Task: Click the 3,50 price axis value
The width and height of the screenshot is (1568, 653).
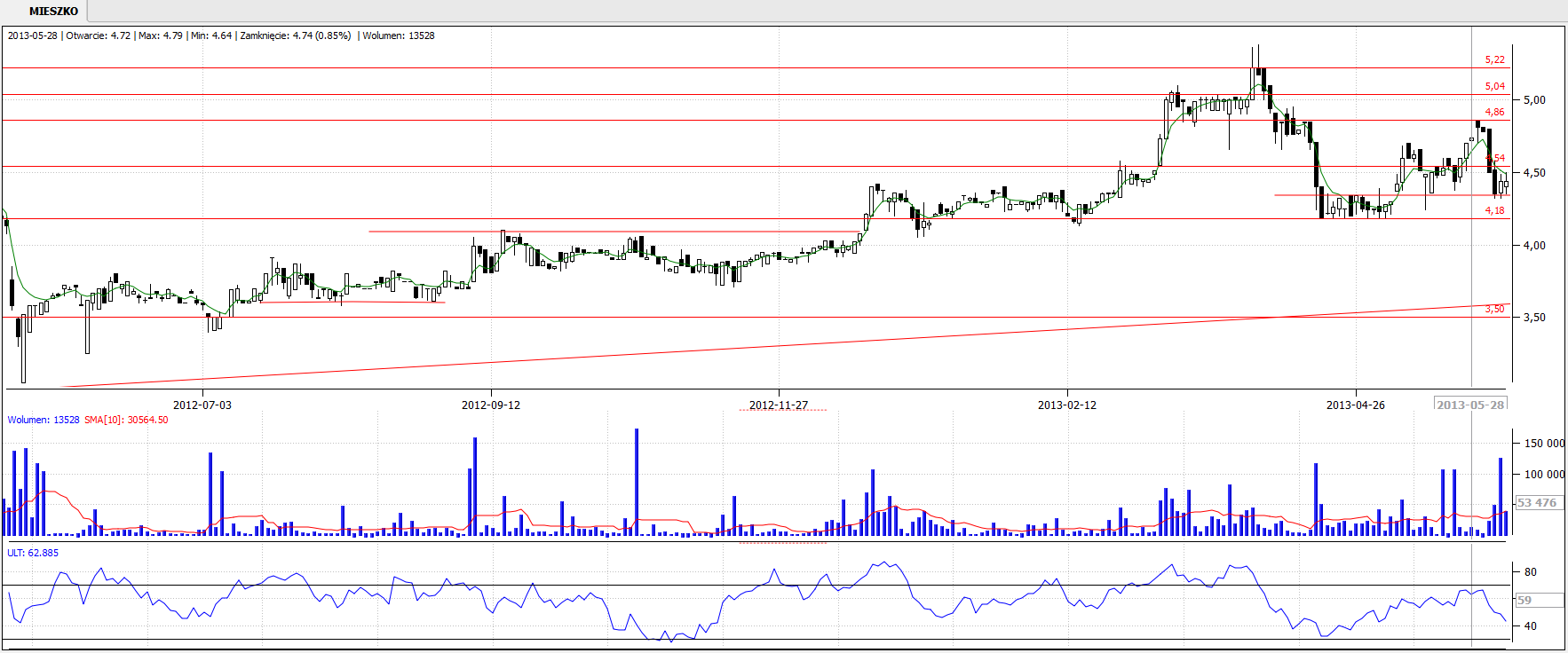Action: click(1534, 318)
